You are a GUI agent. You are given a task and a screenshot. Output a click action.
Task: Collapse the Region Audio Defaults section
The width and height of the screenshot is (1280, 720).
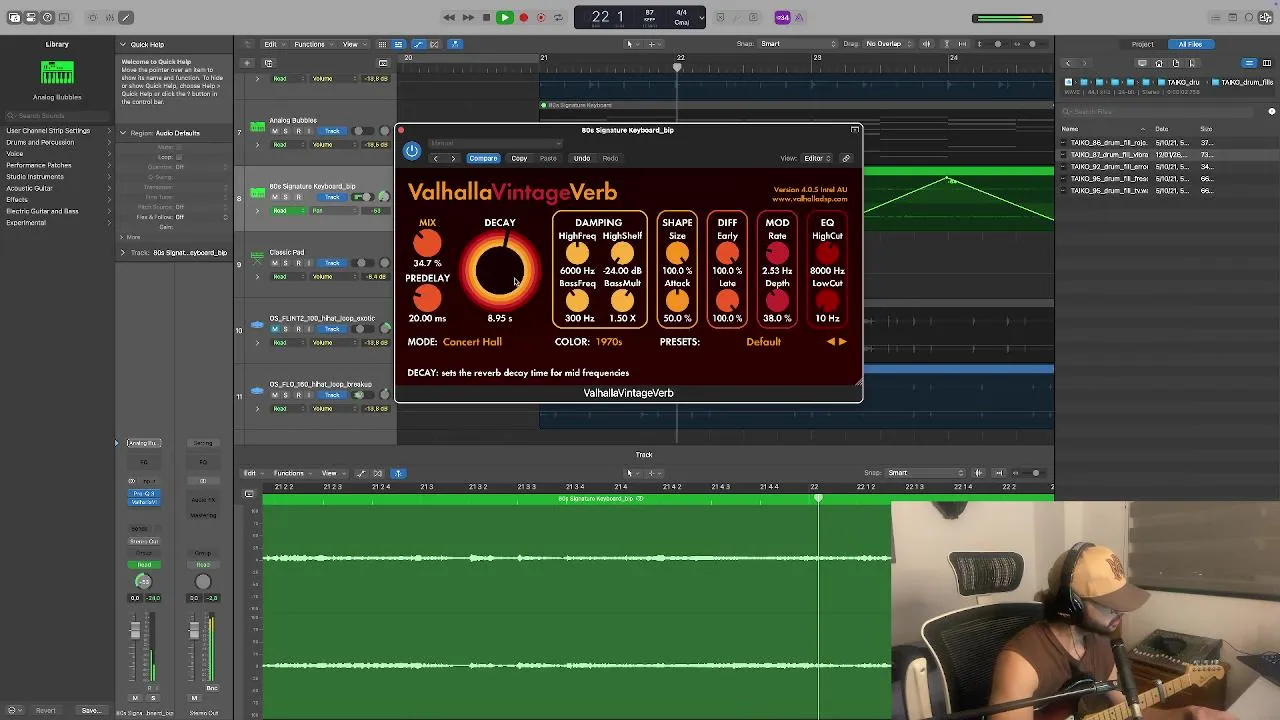coord(122,133)
